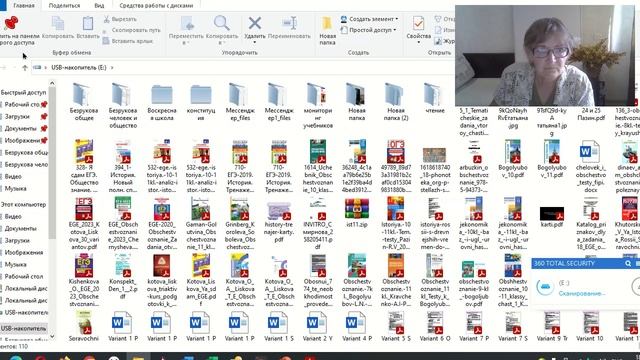This screenshot has height=360, width=640.
Task: Select ist11.zip archive file
Action: pos(357,212)
